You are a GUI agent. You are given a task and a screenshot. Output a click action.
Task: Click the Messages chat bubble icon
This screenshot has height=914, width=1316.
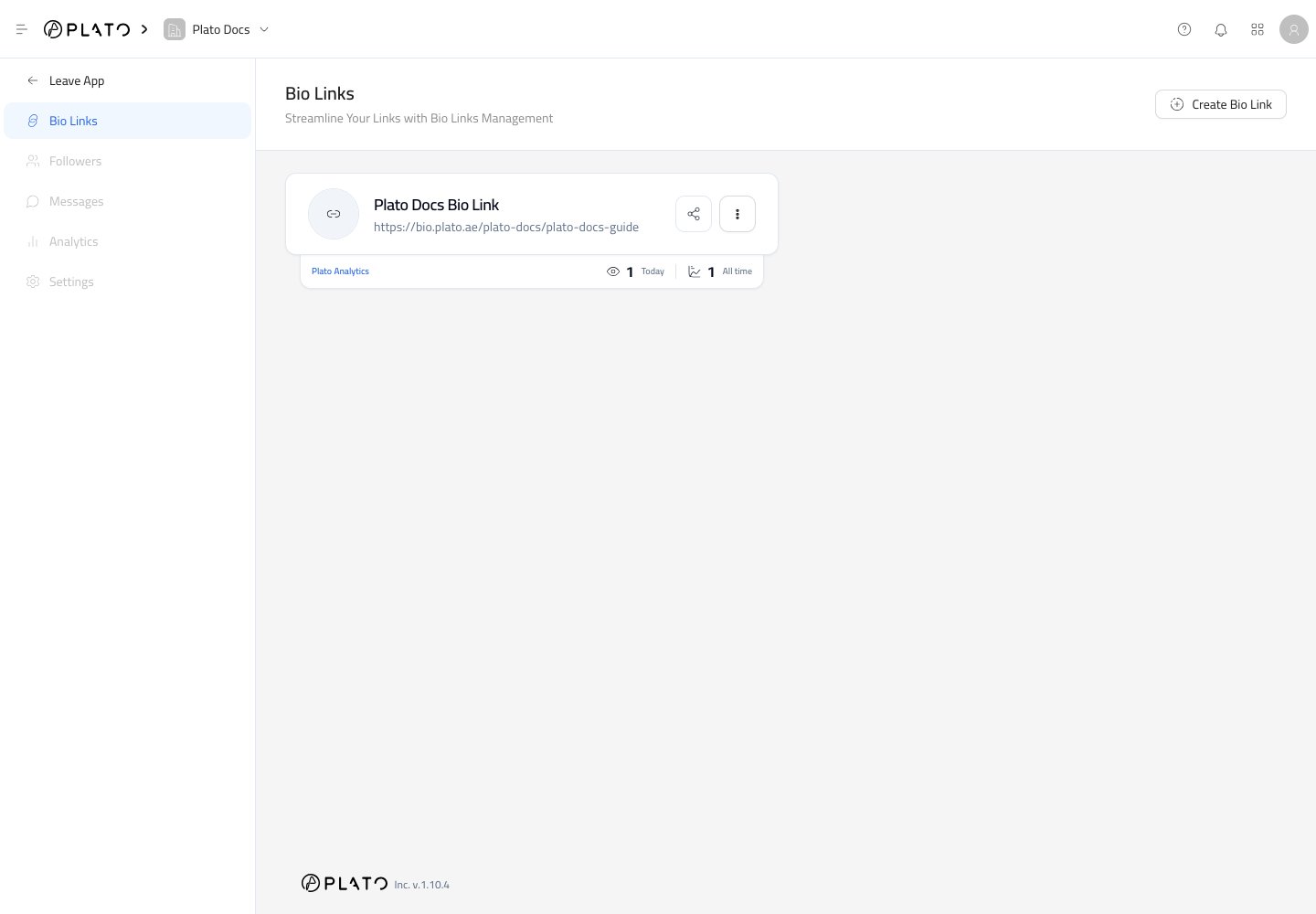(33, 201)
